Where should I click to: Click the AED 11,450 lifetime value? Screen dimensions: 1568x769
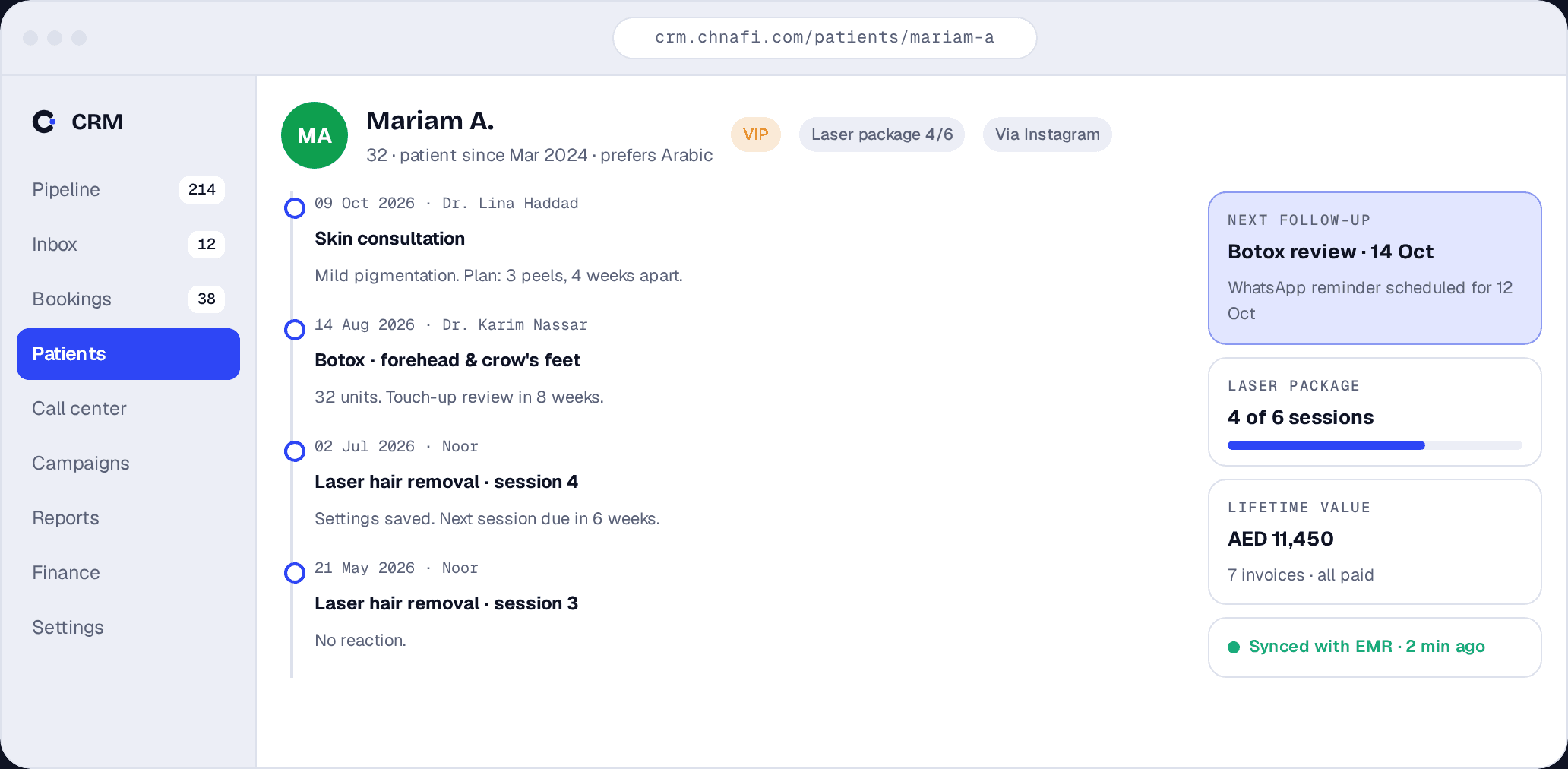(1281, 539)
